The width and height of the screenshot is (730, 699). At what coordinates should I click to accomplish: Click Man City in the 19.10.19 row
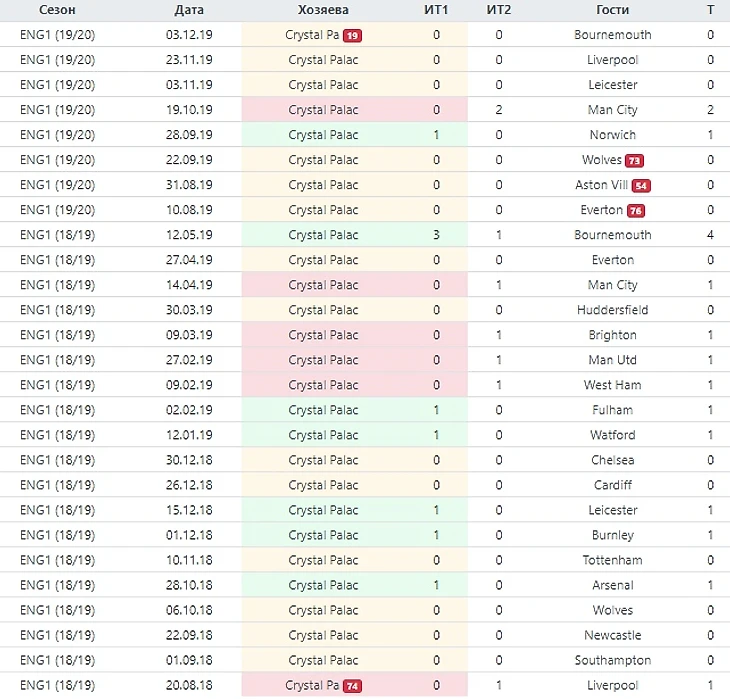tap(612, 110)
